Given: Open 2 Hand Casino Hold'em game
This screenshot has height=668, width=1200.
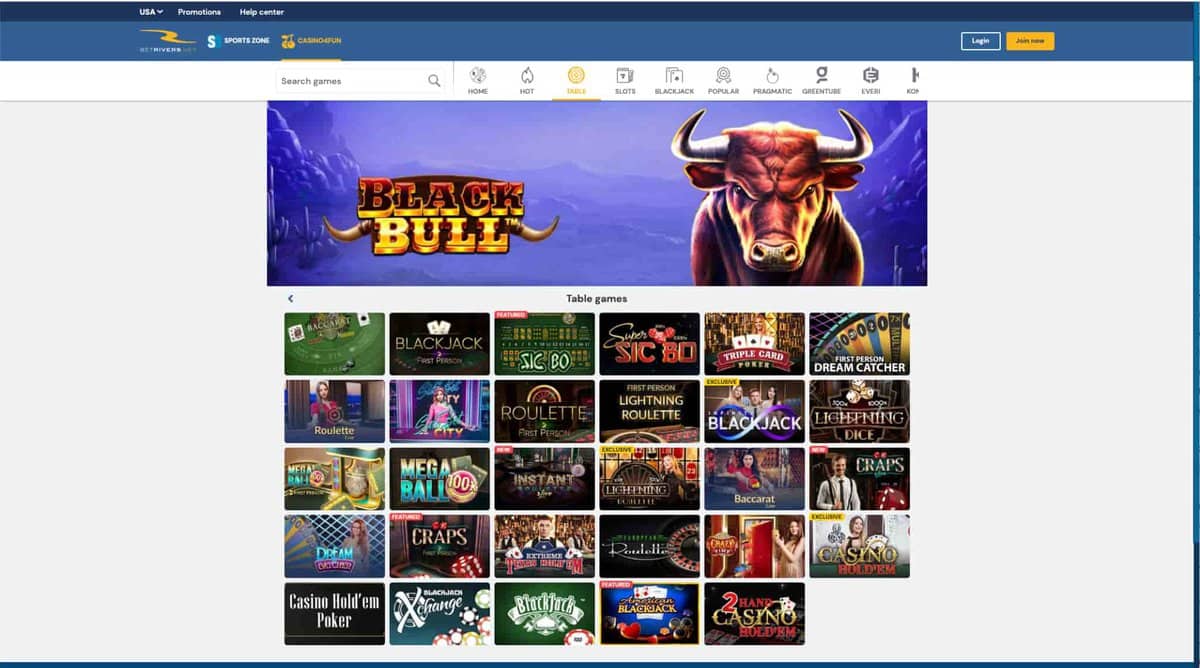Looking at the screenshot, I should (x=754, y=614).
